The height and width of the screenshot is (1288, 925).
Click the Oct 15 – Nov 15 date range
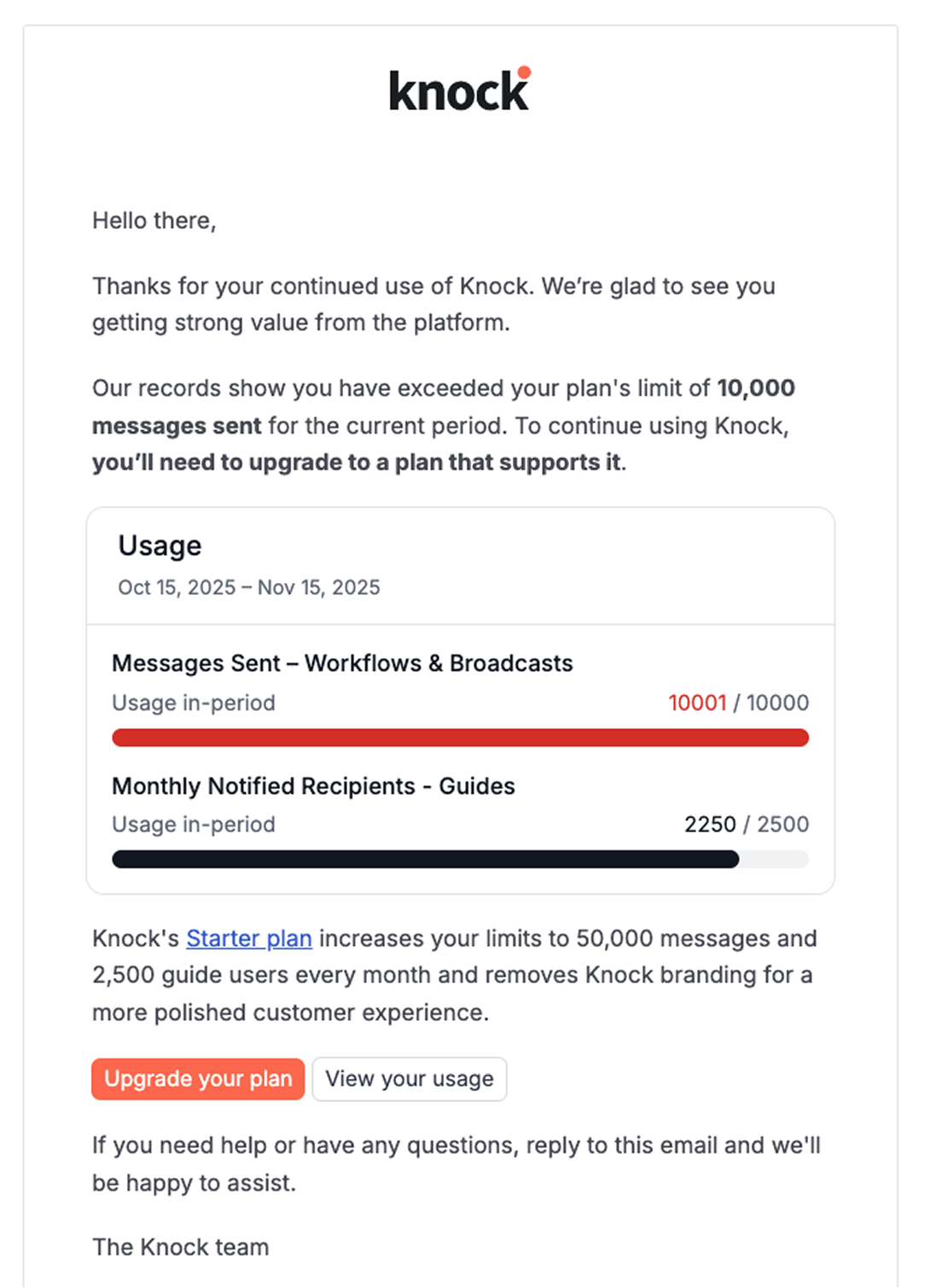(247, 587)
